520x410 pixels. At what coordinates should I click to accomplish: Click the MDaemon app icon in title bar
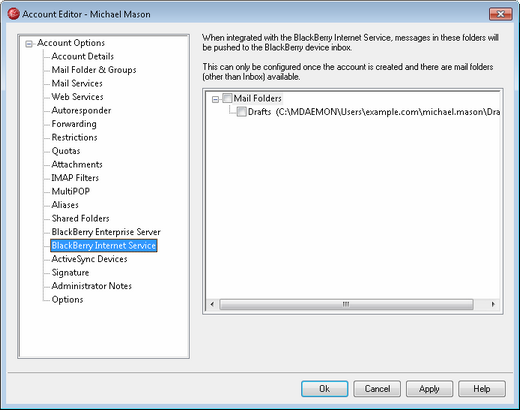pyautogui.click(x=13, y=14)
